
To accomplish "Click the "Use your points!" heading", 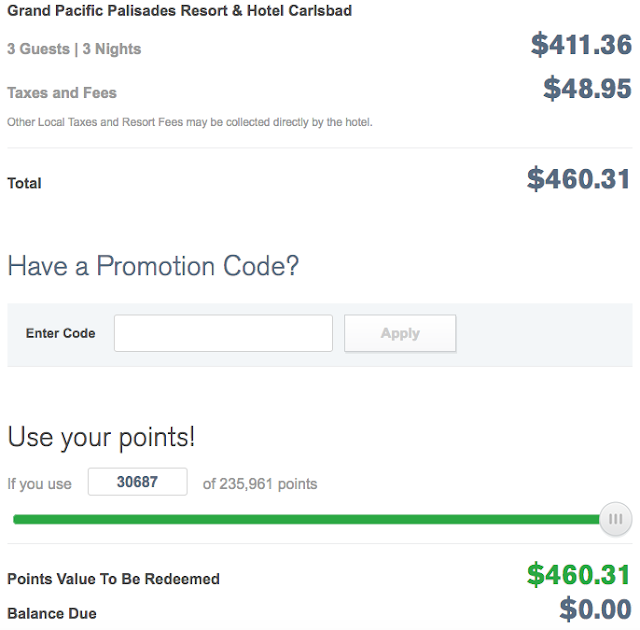I will tap(101, 437).
